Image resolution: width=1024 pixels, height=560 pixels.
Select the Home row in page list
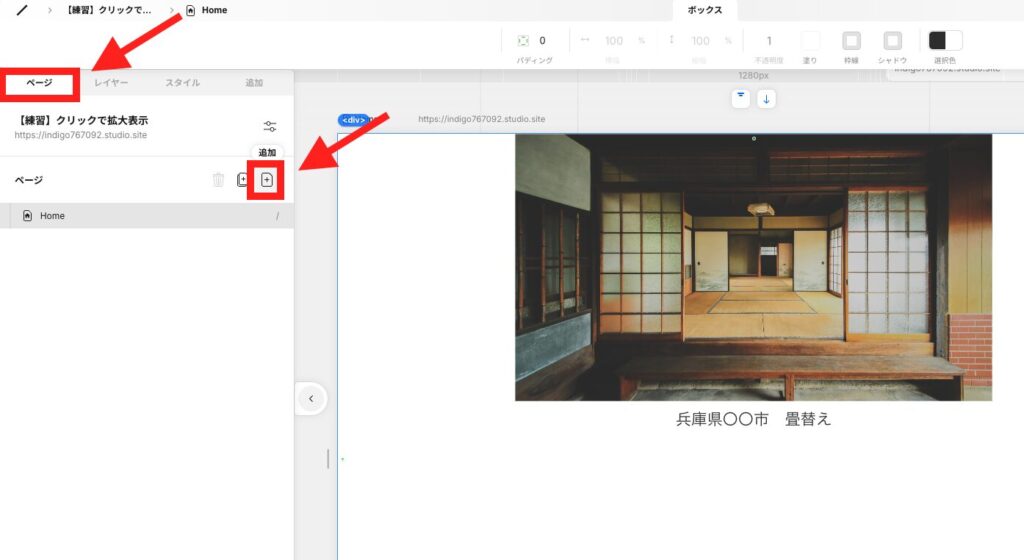[x=147, y=215]
